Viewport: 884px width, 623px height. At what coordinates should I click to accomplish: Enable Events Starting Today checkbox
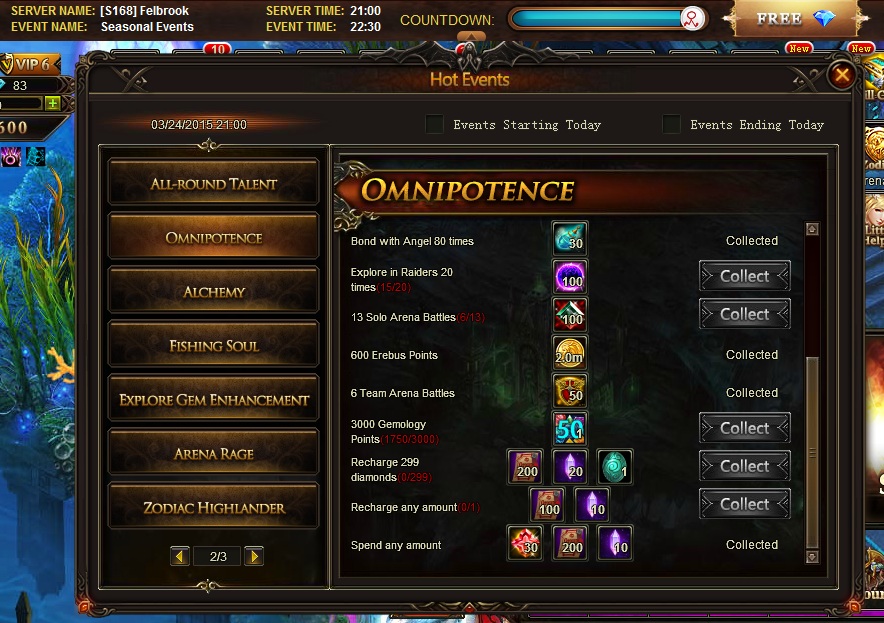click(x=434, y=125)
